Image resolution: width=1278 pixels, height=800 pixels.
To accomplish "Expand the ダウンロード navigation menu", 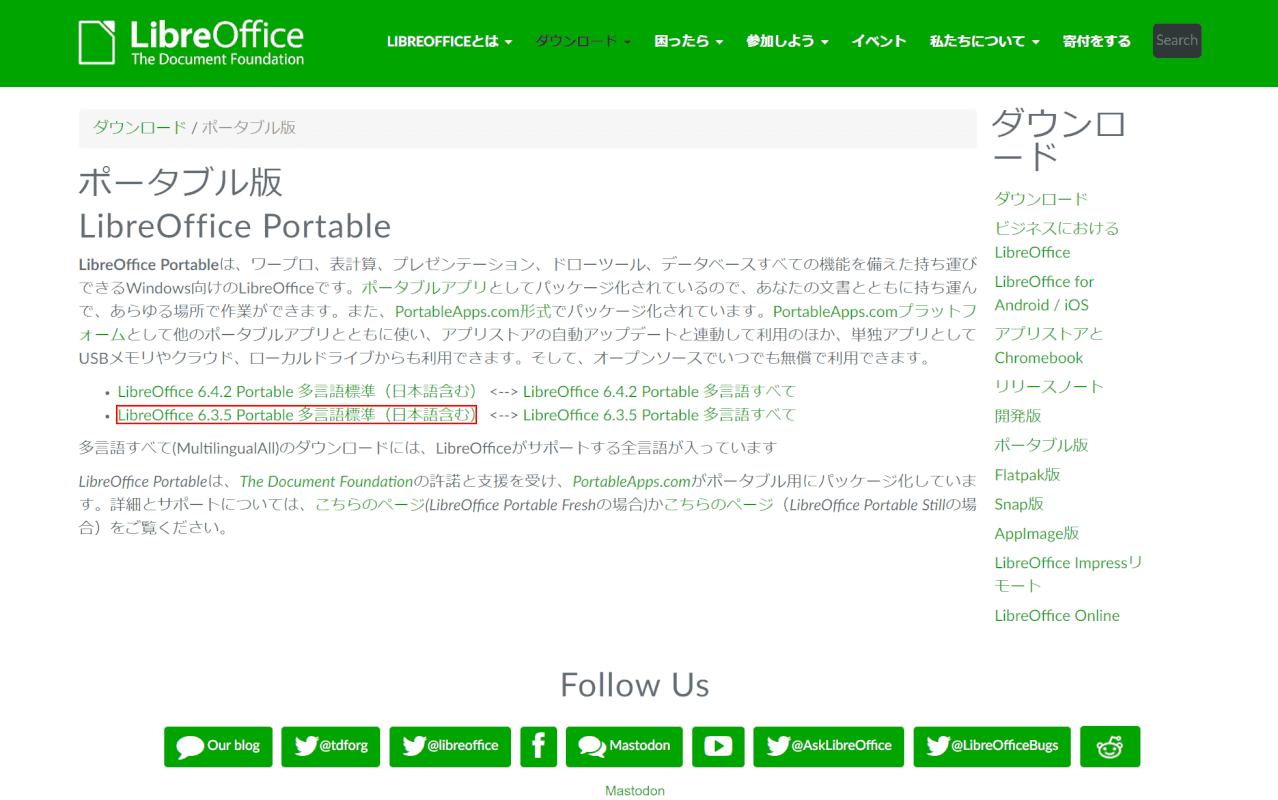I will click(583, 41).
